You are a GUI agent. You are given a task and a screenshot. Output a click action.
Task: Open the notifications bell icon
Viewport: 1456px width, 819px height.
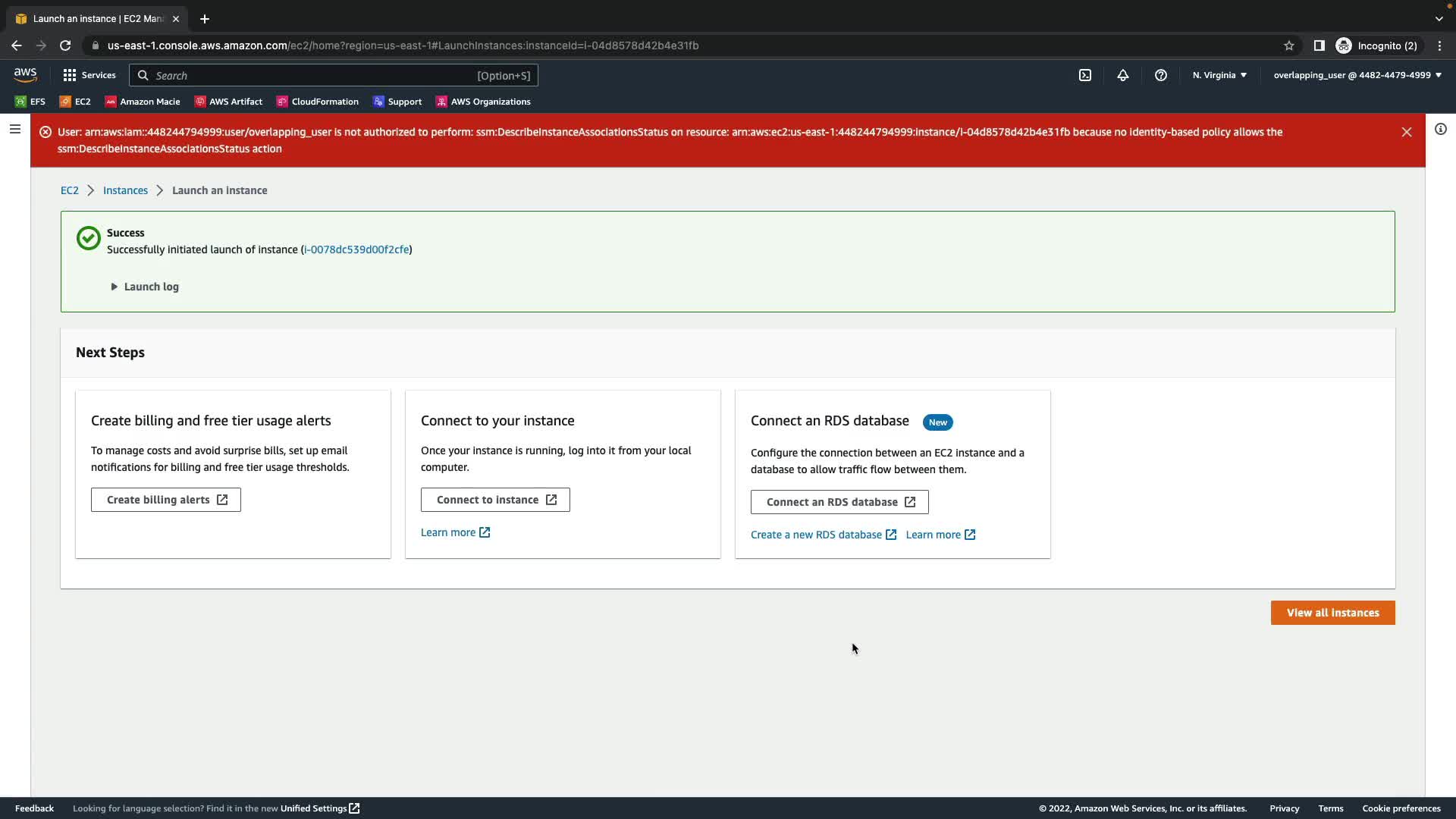pos(1123,75)
